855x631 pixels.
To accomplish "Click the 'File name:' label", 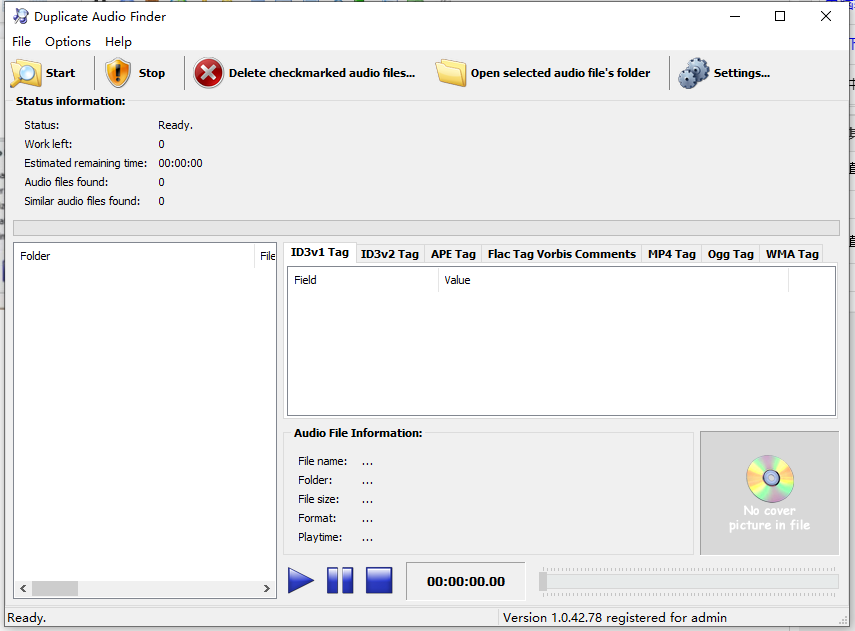I will point(322,461).
